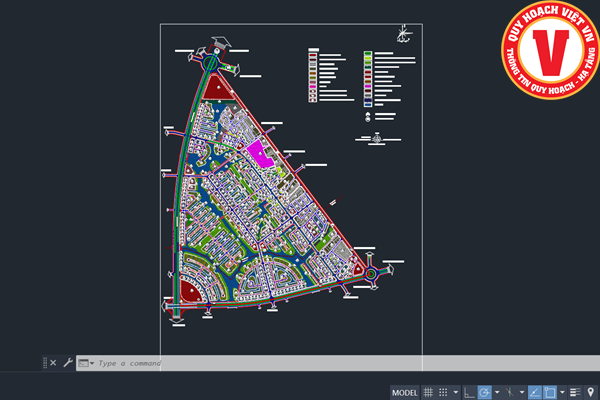
Task: Open polar tracking angle dropdown
Action: (x=497, y=392)
